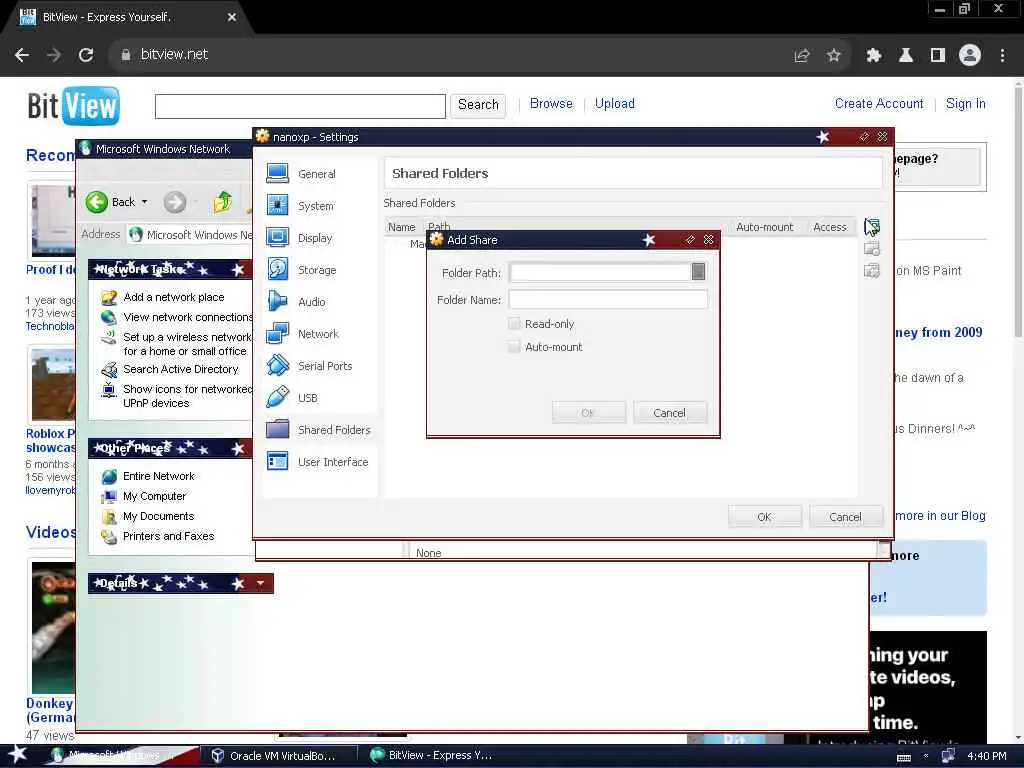Screen dimensions: 1024x768
Task: Select the Storage settings category
Action: [302, 270]
